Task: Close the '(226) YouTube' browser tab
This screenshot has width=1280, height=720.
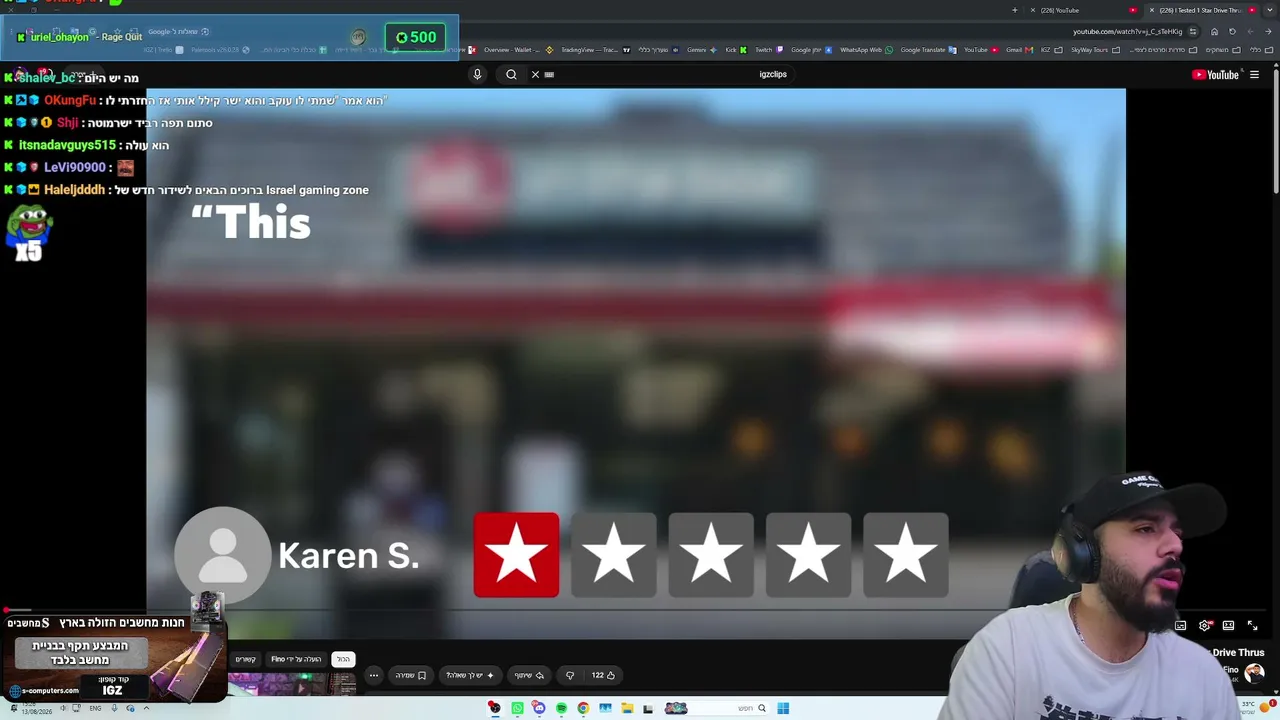Action: coord(1033,10)
